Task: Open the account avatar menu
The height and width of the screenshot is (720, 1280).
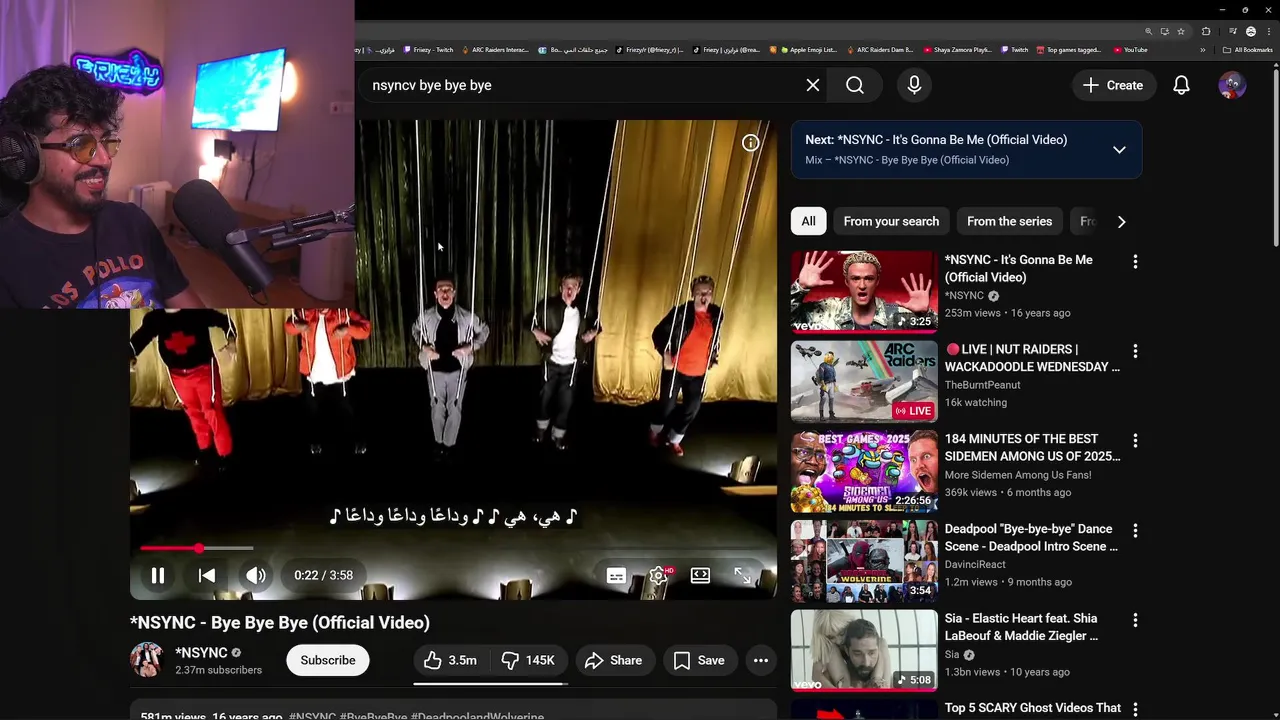Action: pyautogui.click(x=1232, y=85)
